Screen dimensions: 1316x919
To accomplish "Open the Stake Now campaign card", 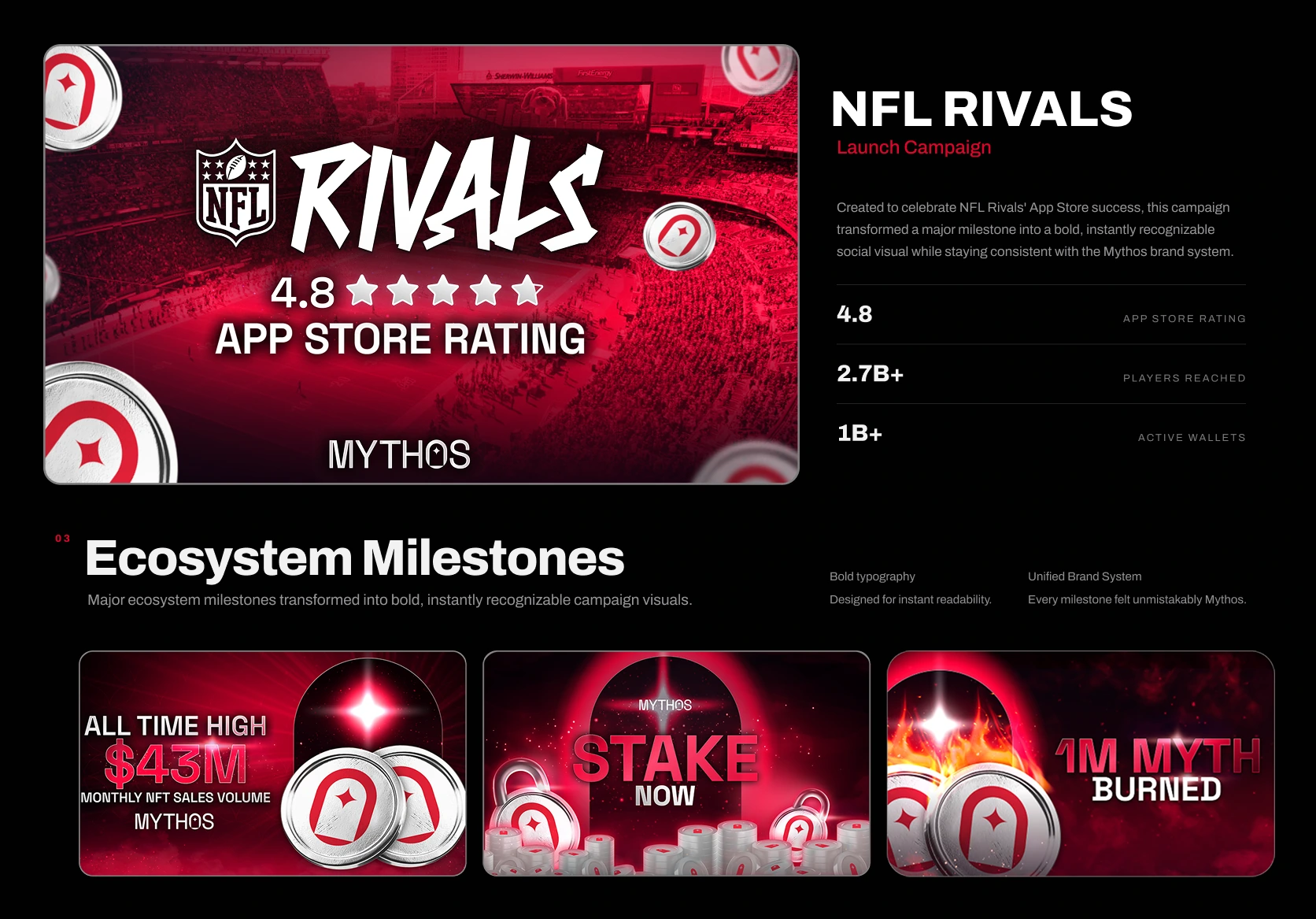I will 676,763.
